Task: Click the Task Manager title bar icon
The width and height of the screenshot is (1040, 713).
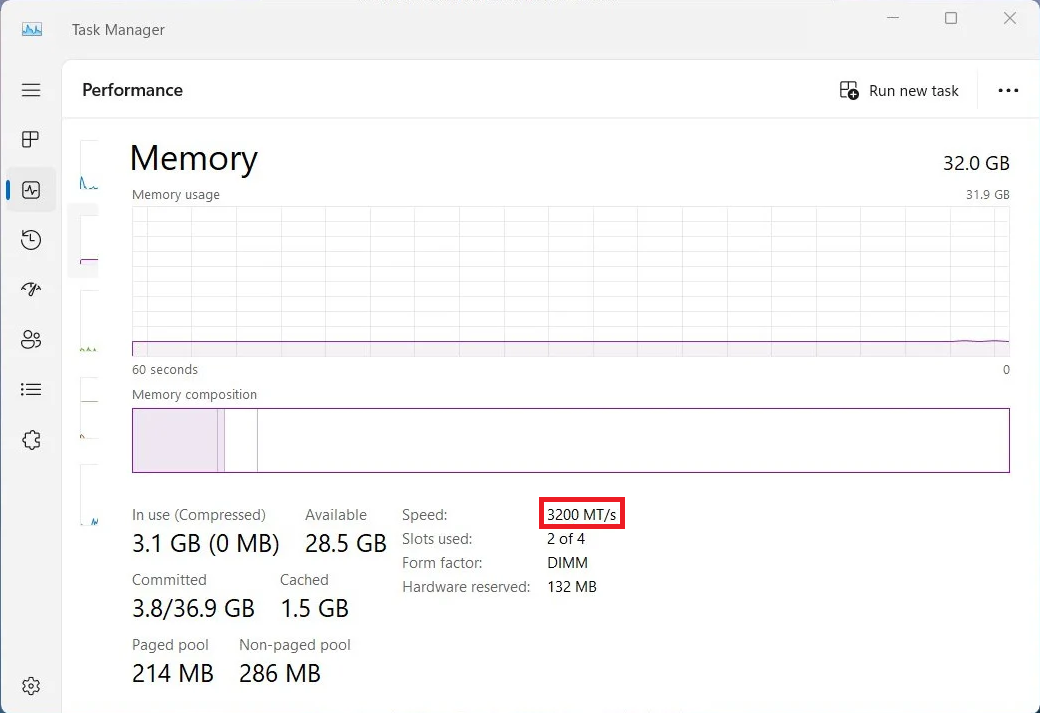Action: [x=32, y=30]
